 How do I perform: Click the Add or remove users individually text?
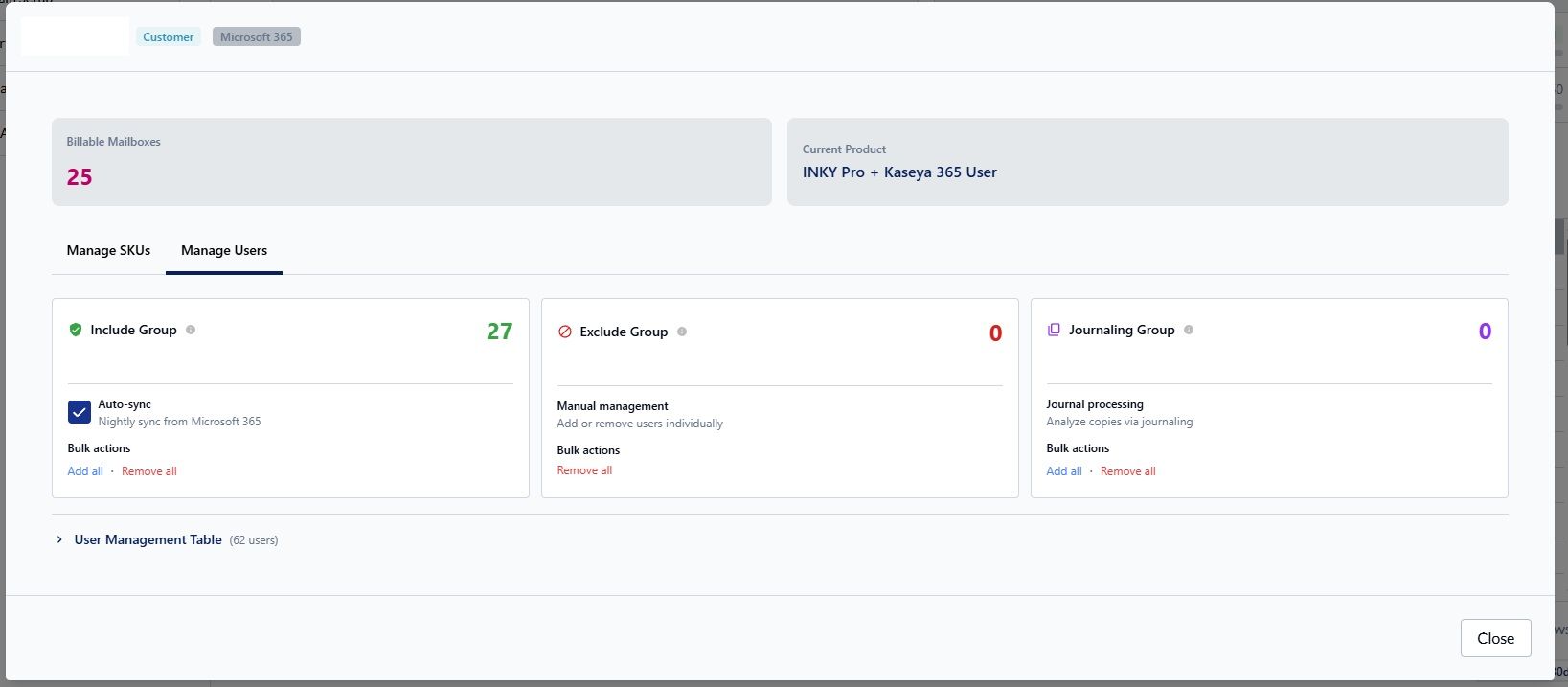point(640,424)
